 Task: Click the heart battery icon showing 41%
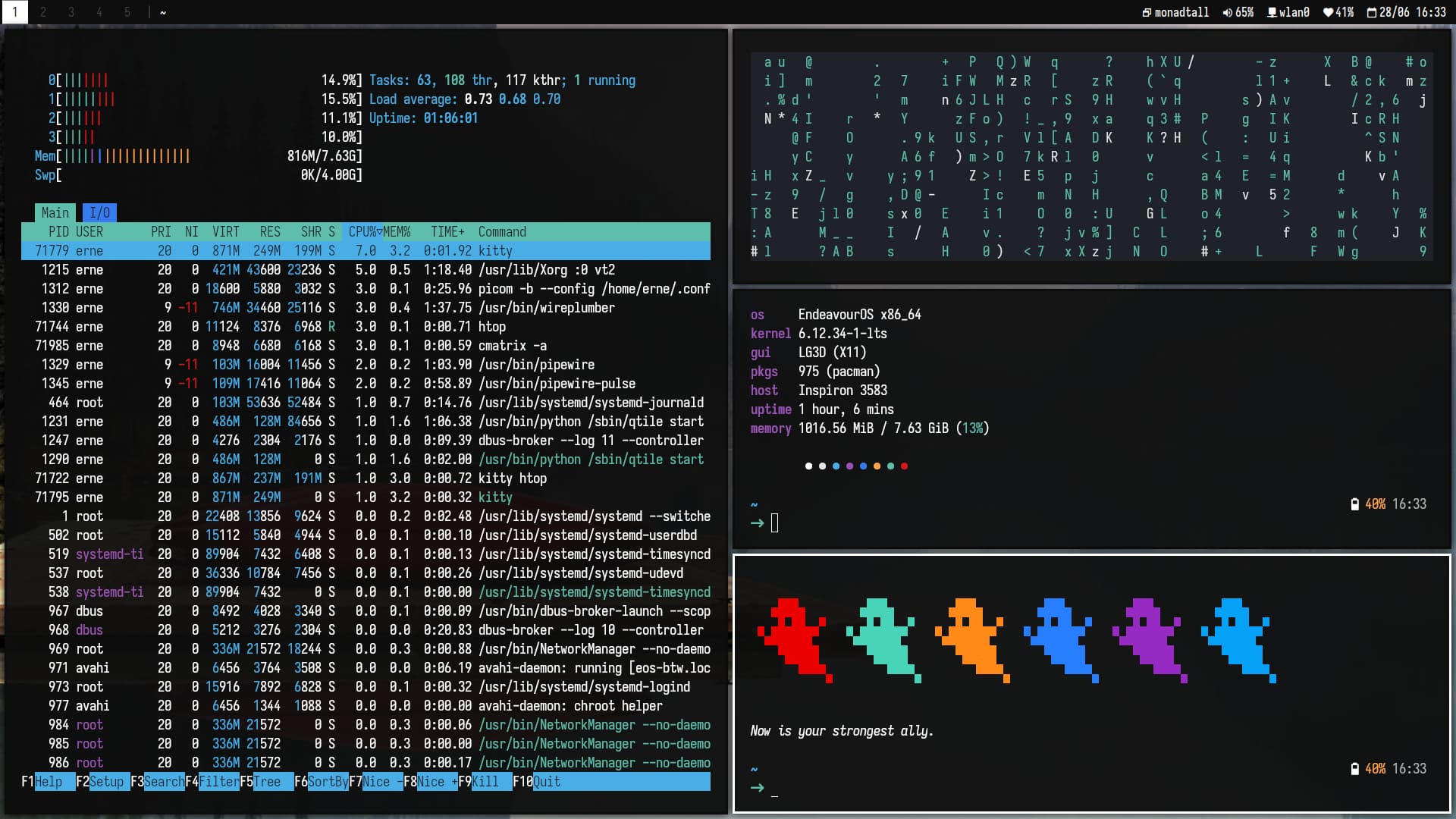[1328, 12]
